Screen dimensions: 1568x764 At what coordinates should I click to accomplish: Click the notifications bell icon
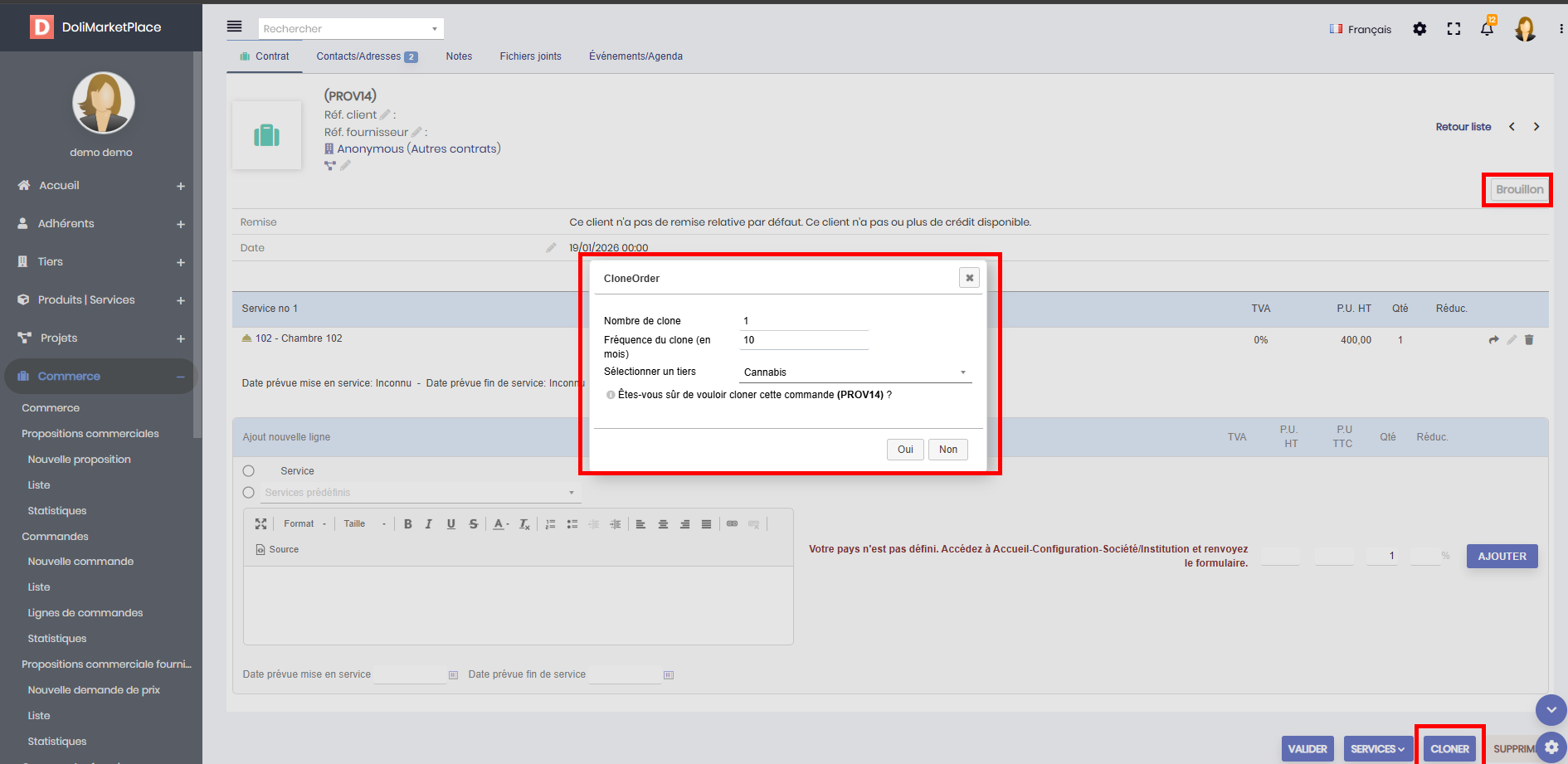1487,29
